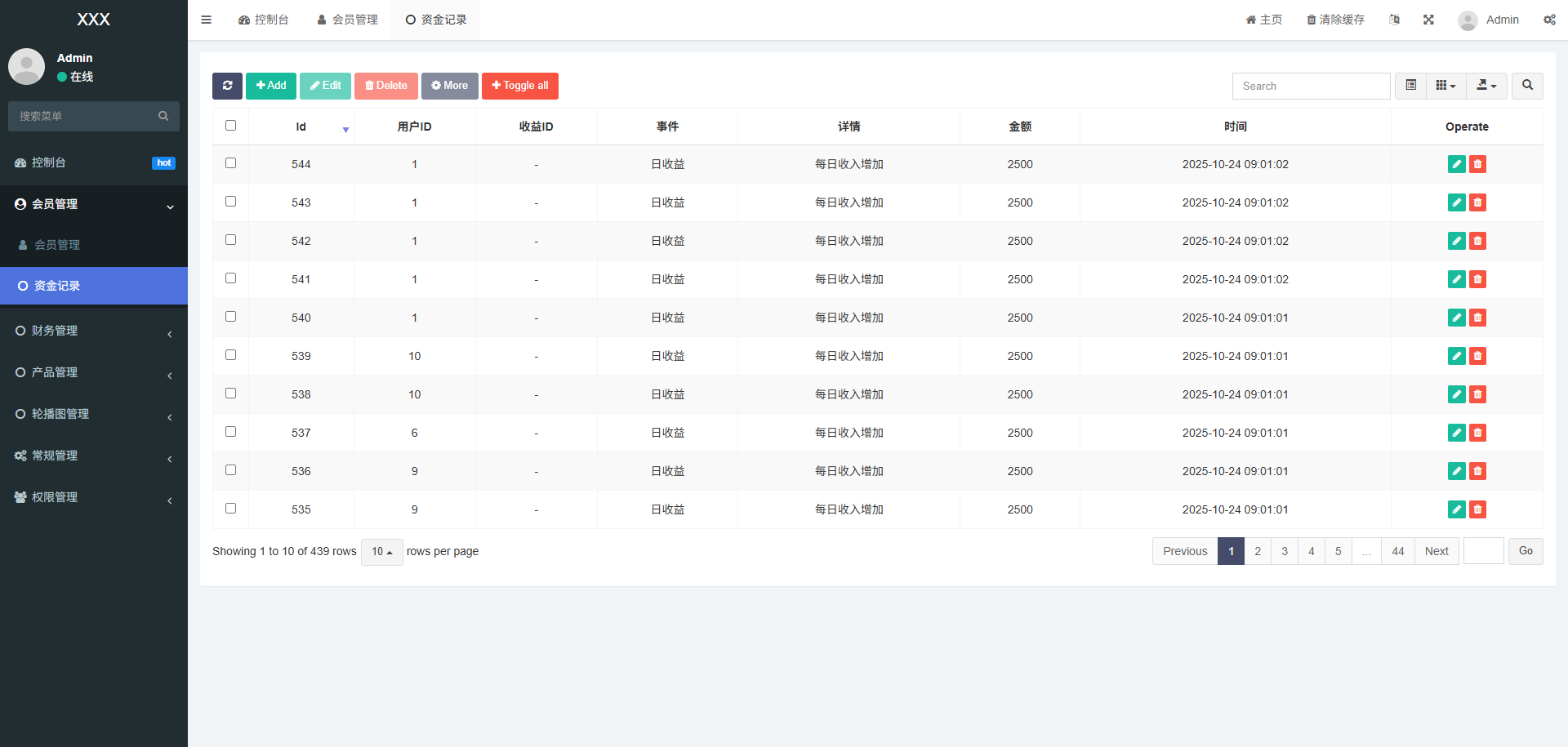
Task: Go to Next page in pagination
Action: (x=1436, y=551)
